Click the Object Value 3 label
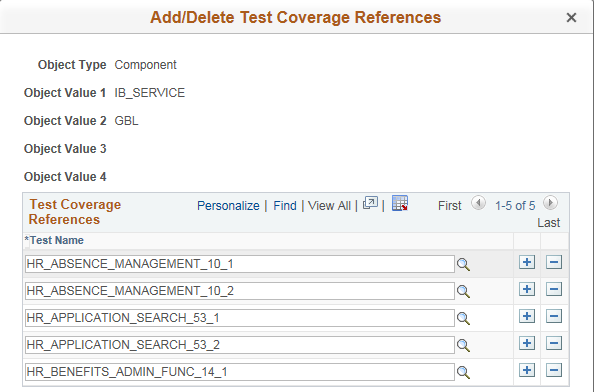 click(65, 149)
